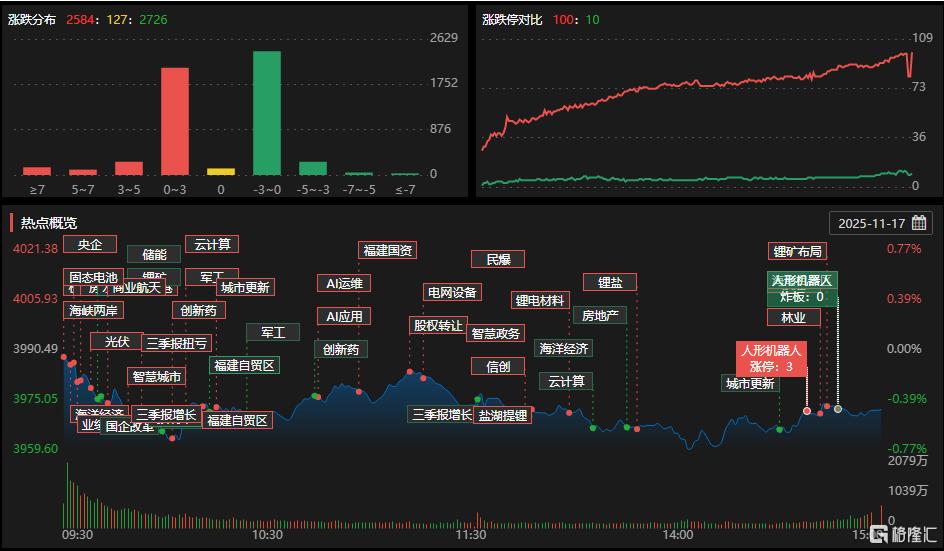Open the 2025-11-17 date selector
The image size is (944, 551).
coord(870,223)
